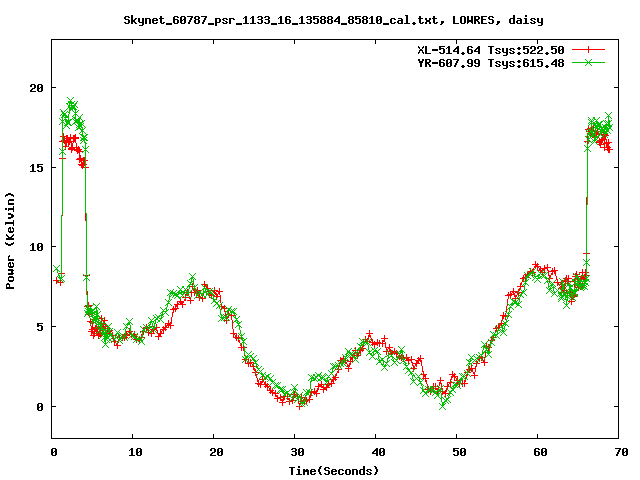Click x-axis tick label 20
The image size is (640, 480).
pyautogui.click(x=216, y=452)
